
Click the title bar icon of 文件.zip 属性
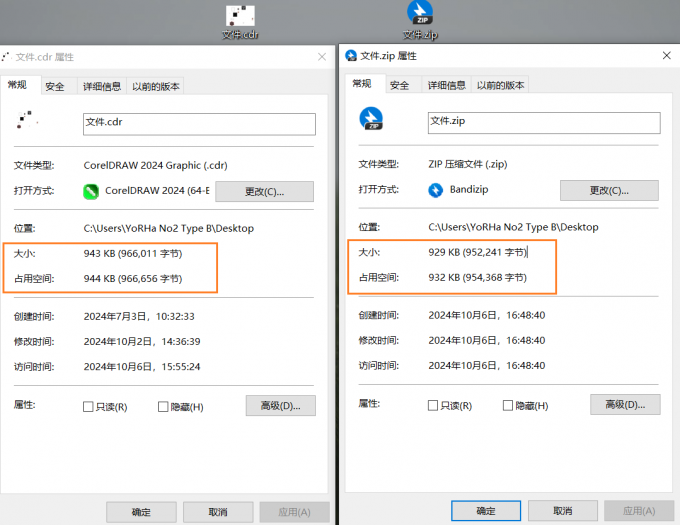click(350, 55)
